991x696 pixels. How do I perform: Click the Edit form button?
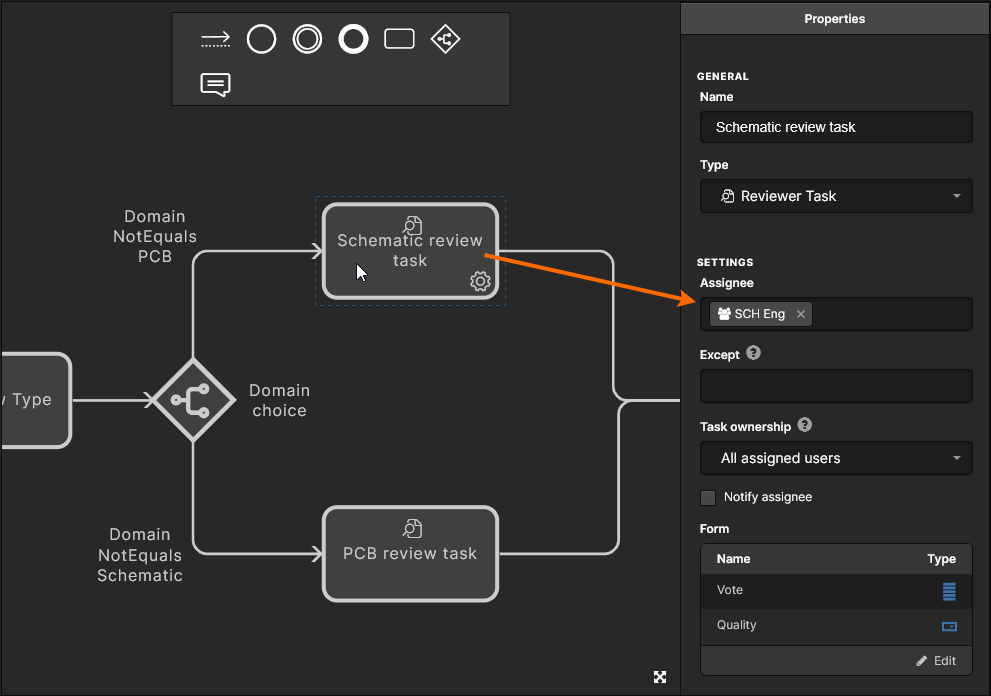coord(936,661)
